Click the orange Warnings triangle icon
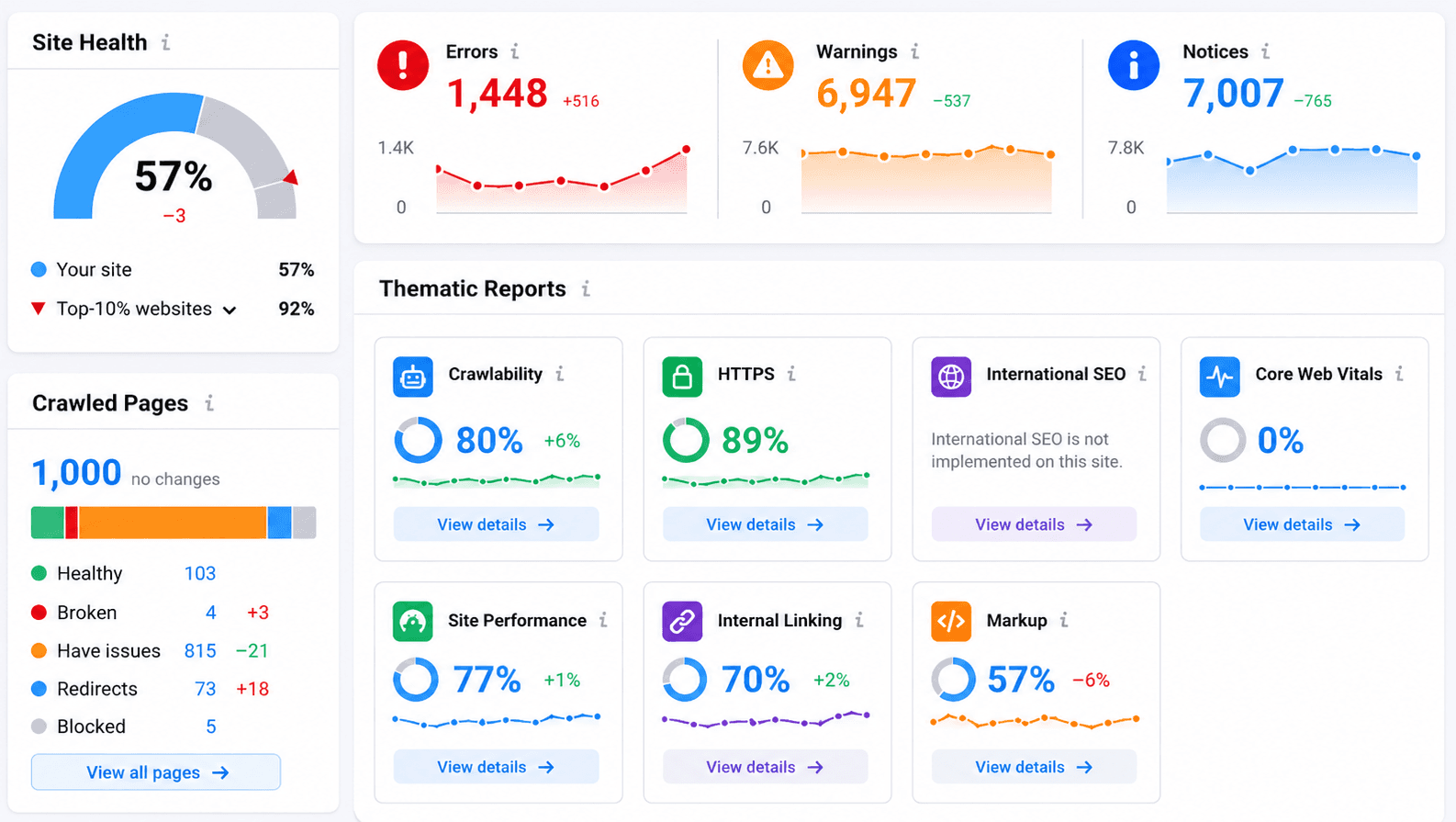1456x822 pixels. pyautogui.click(x=767, y=65)
